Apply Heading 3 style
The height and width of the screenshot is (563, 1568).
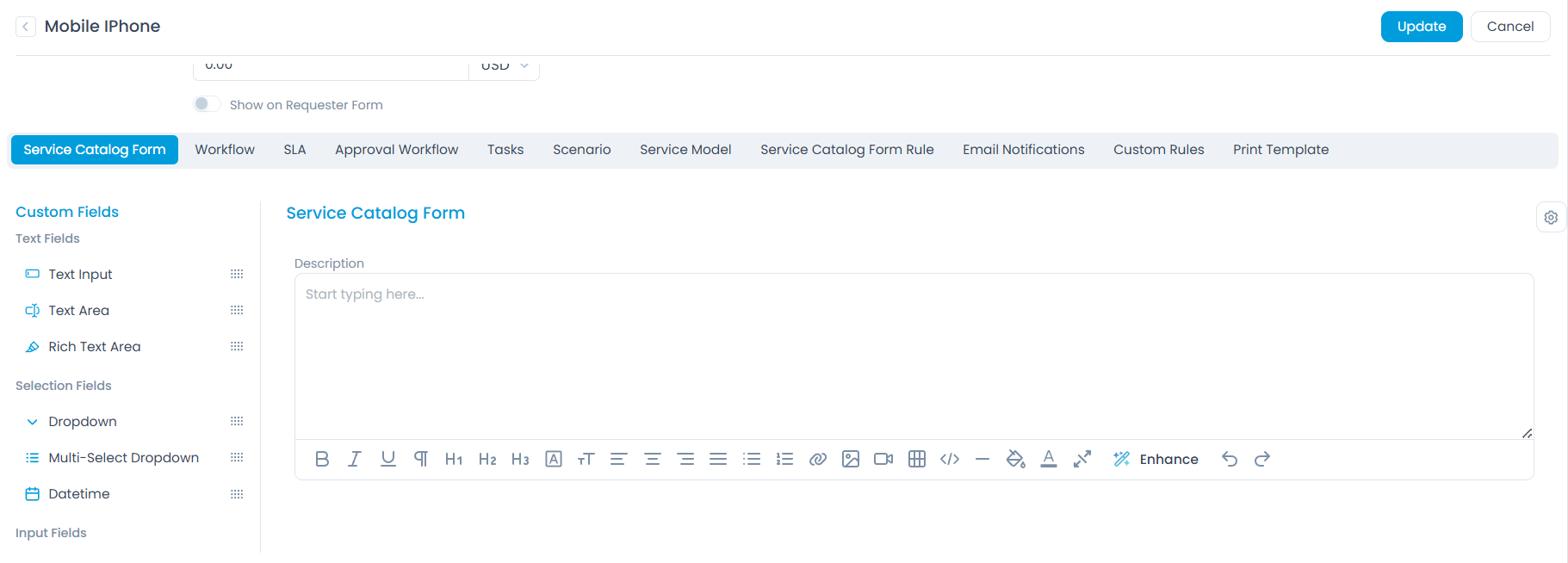pos(520,460)
